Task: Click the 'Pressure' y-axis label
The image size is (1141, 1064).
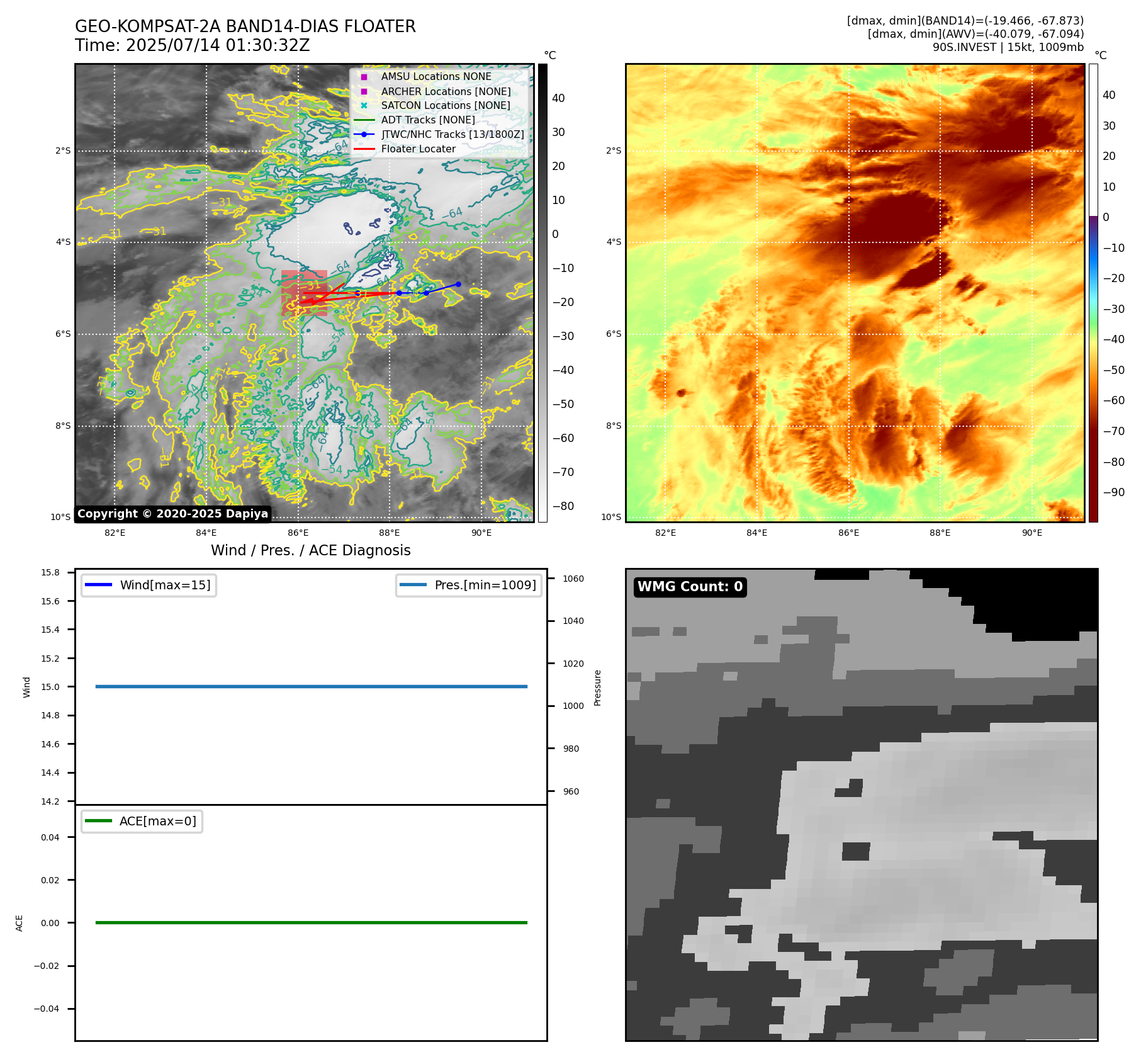Action: click(598, 688)
